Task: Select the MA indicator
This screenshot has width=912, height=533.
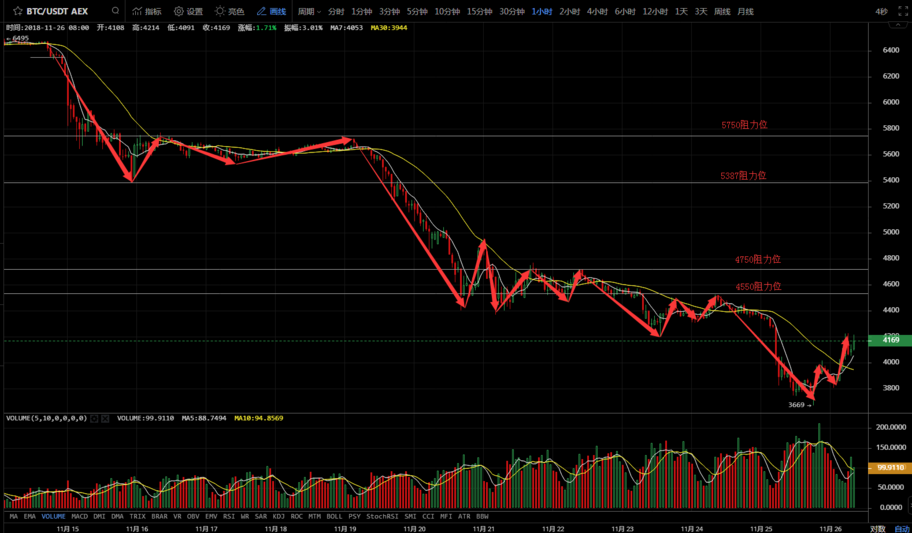Action: (x=14, y=516)
